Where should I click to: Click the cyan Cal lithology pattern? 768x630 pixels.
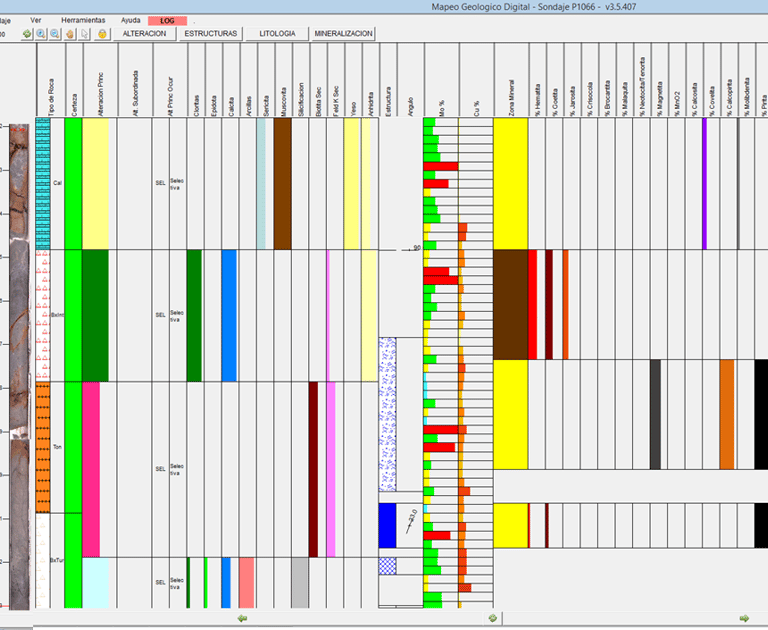tap(43, 184)
